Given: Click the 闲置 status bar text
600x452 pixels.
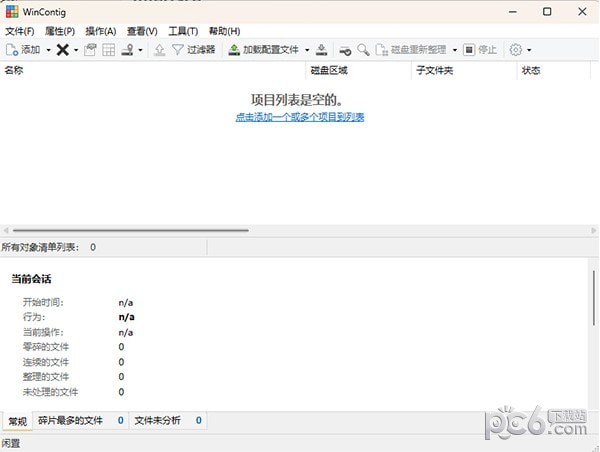Looking at the screenshot, I should pos(11,444).
